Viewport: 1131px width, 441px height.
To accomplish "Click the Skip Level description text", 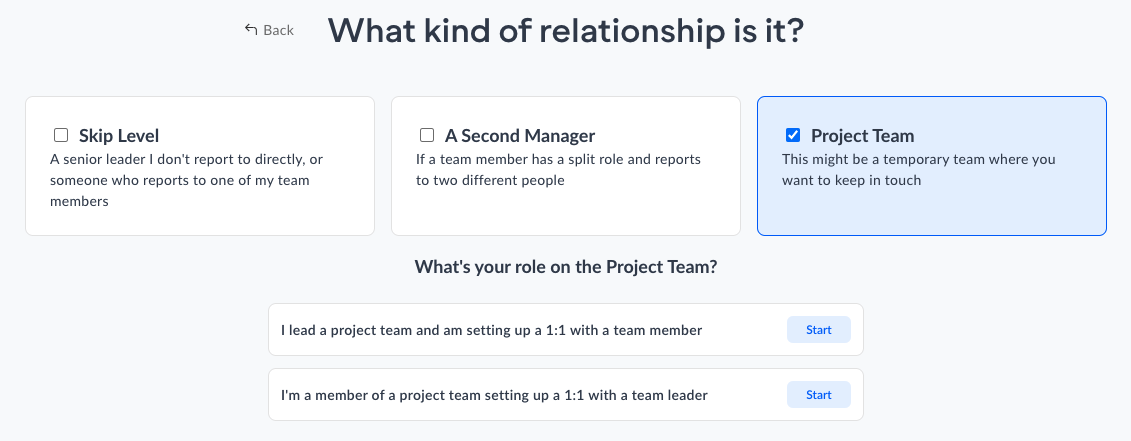I will click(186, 180).
